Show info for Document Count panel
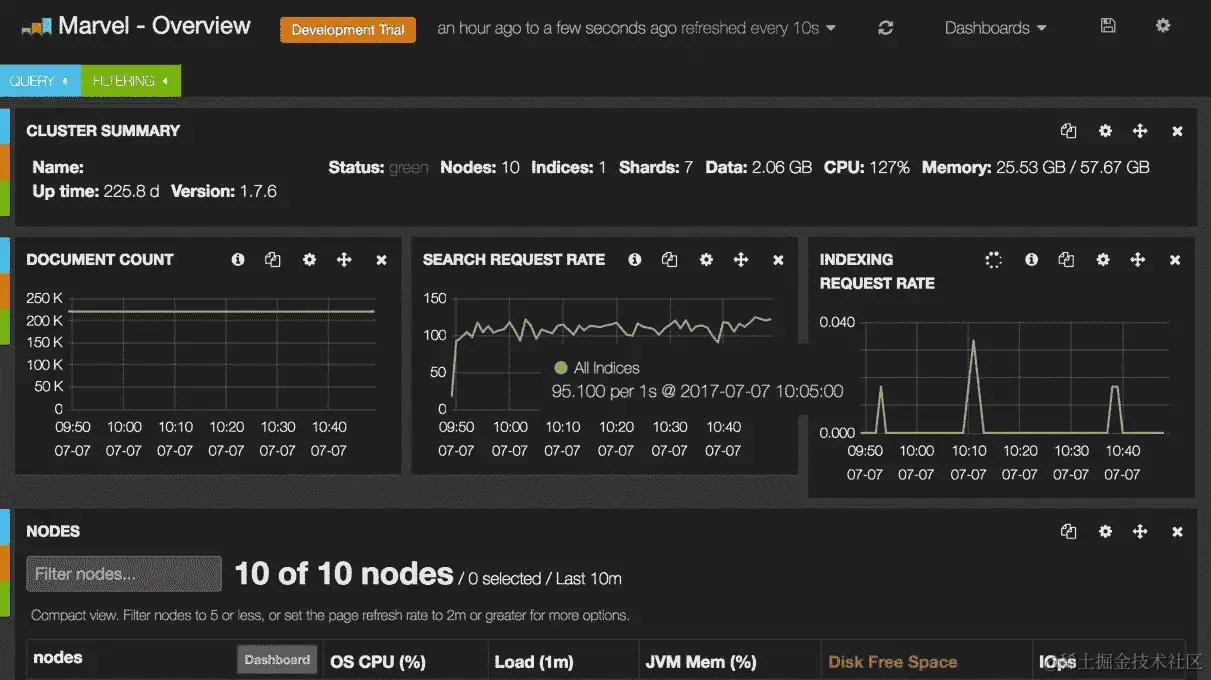1211x680 pixels. tap(238, 259)
